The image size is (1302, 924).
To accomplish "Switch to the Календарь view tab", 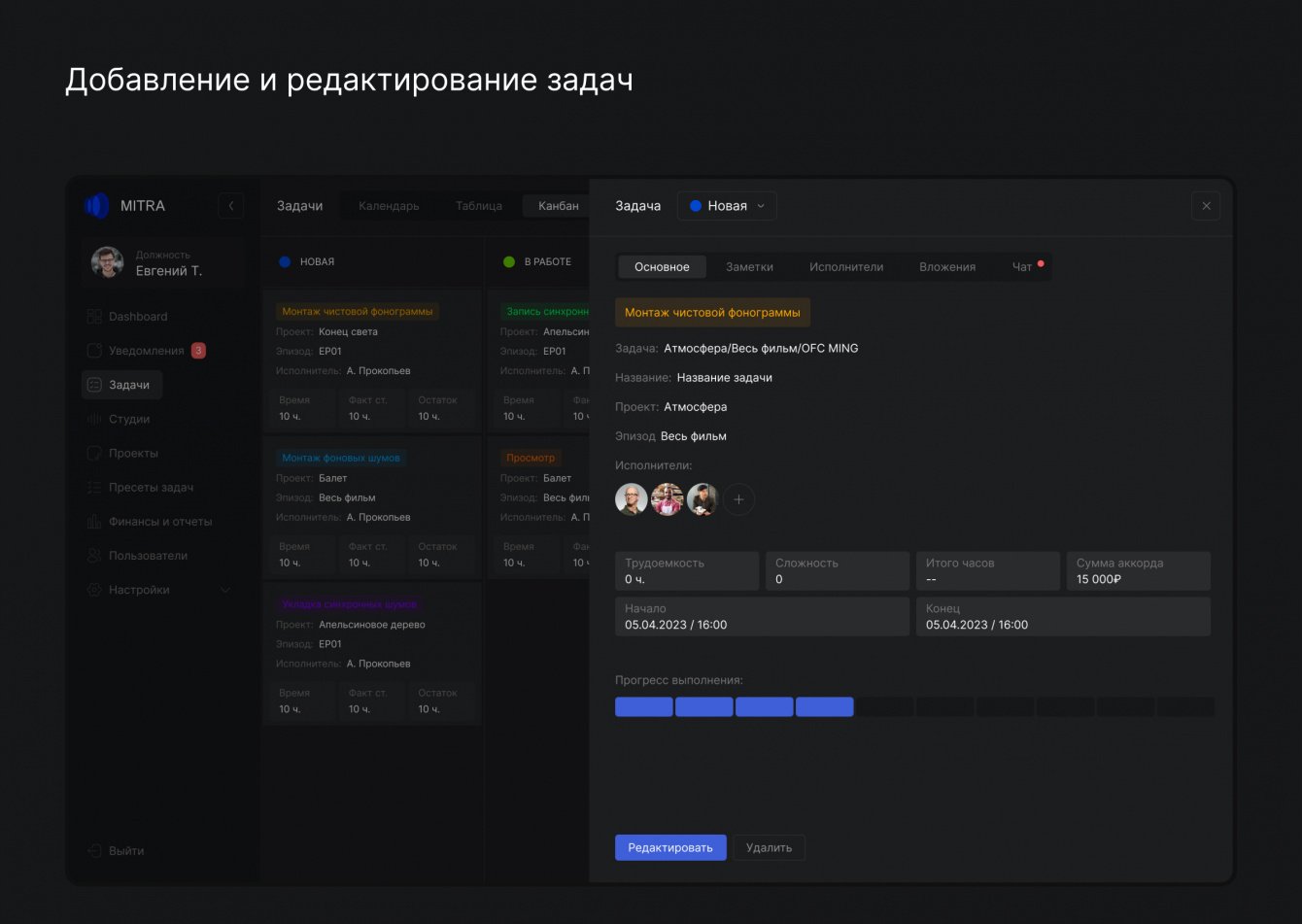I will (389, 206).
